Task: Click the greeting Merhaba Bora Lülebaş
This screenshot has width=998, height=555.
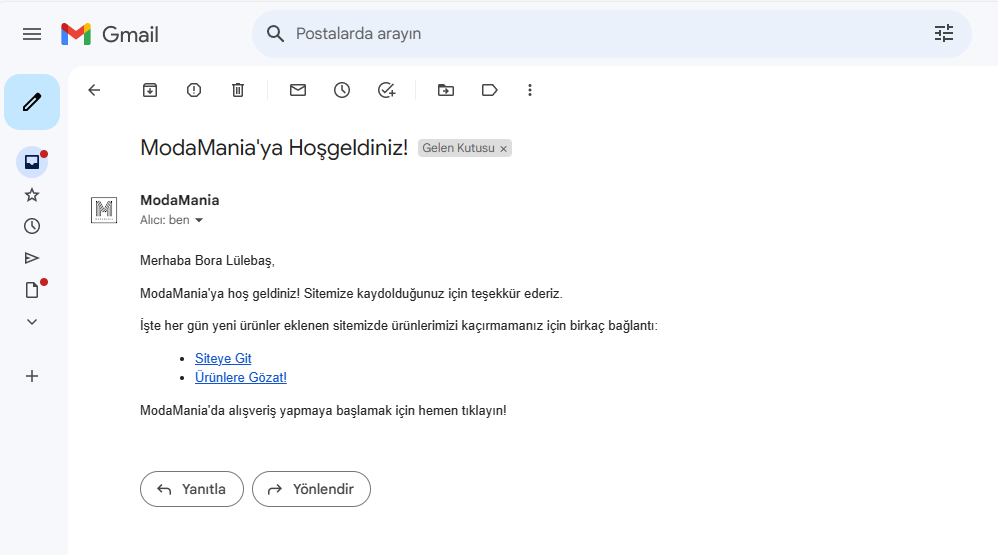Action: (x=207, y=260)
